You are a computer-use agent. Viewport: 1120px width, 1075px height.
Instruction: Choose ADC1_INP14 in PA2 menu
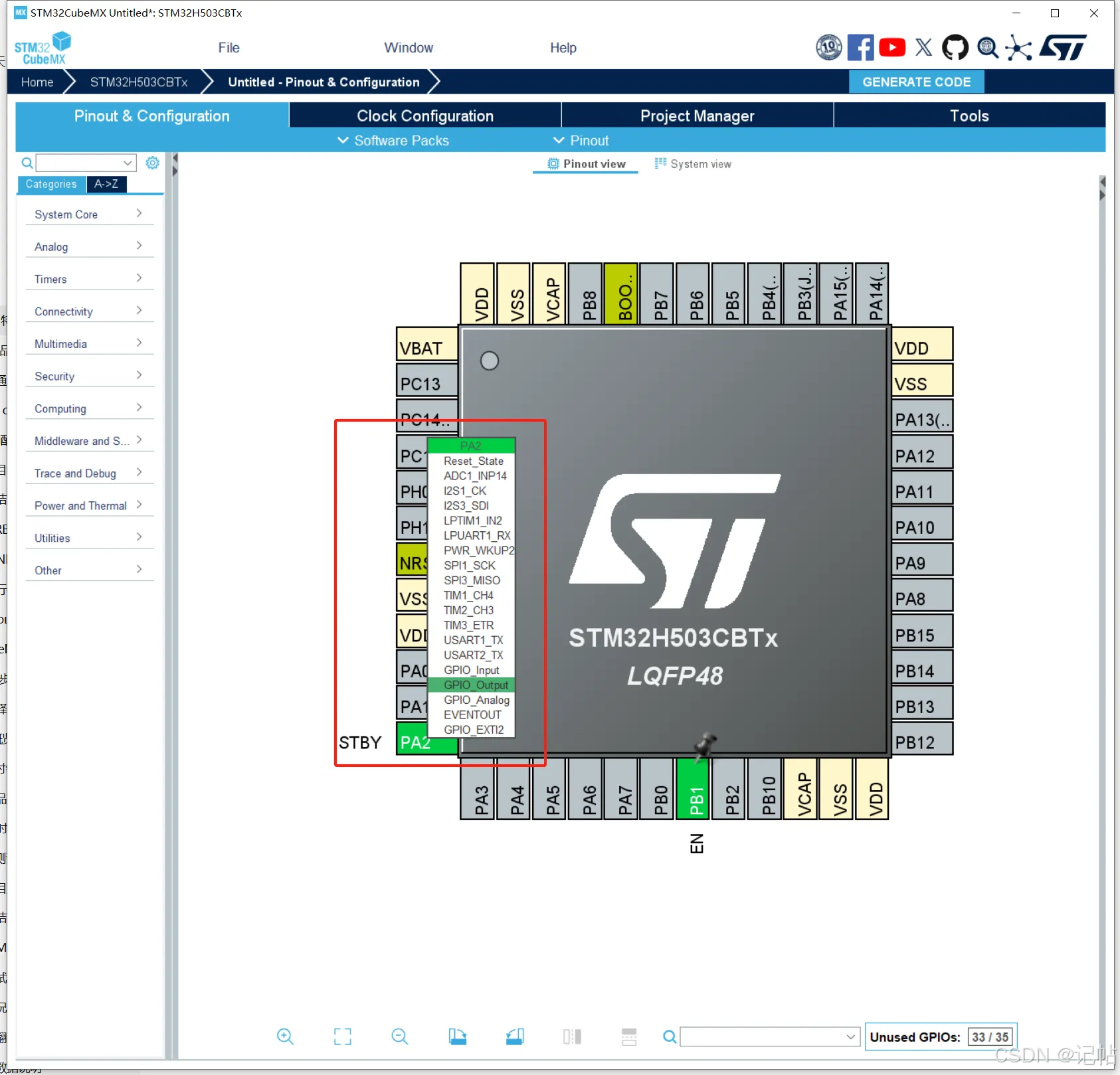click(x=472, y=476)
